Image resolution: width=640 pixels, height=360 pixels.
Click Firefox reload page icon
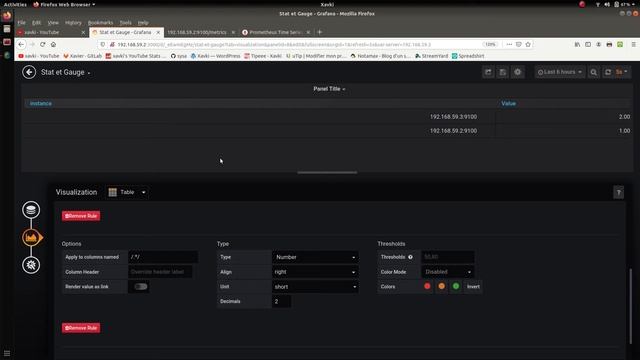[x=42, y=44]
